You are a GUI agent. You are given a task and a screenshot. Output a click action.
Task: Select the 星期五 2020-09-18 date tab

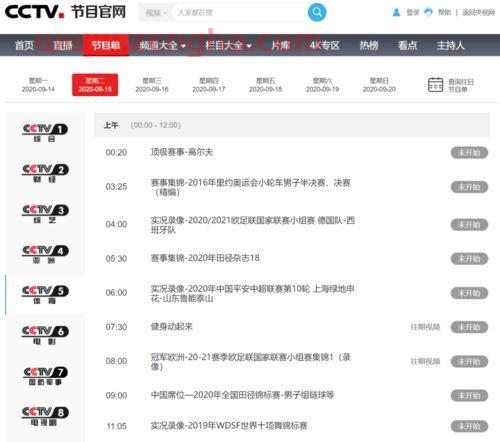265,85
